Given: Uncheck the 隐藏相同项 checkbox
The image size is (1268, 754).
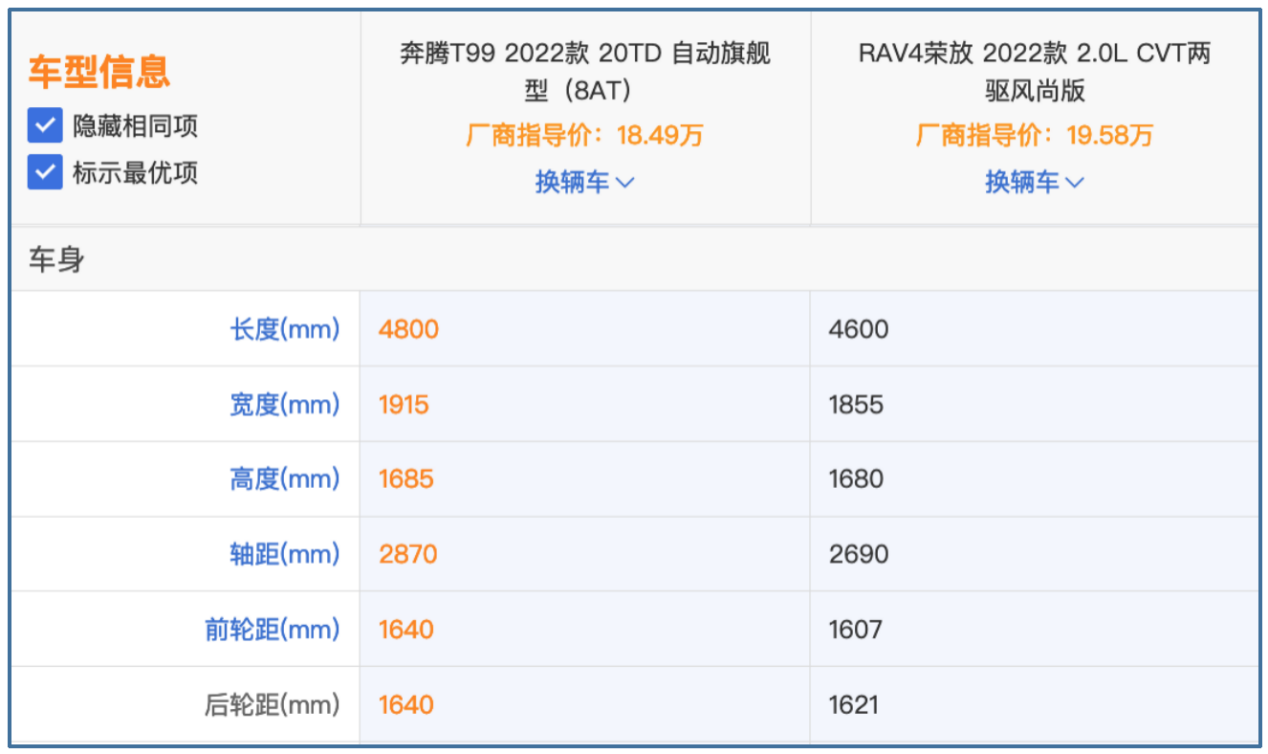Looking at the screenshot, I should (45, 126).
